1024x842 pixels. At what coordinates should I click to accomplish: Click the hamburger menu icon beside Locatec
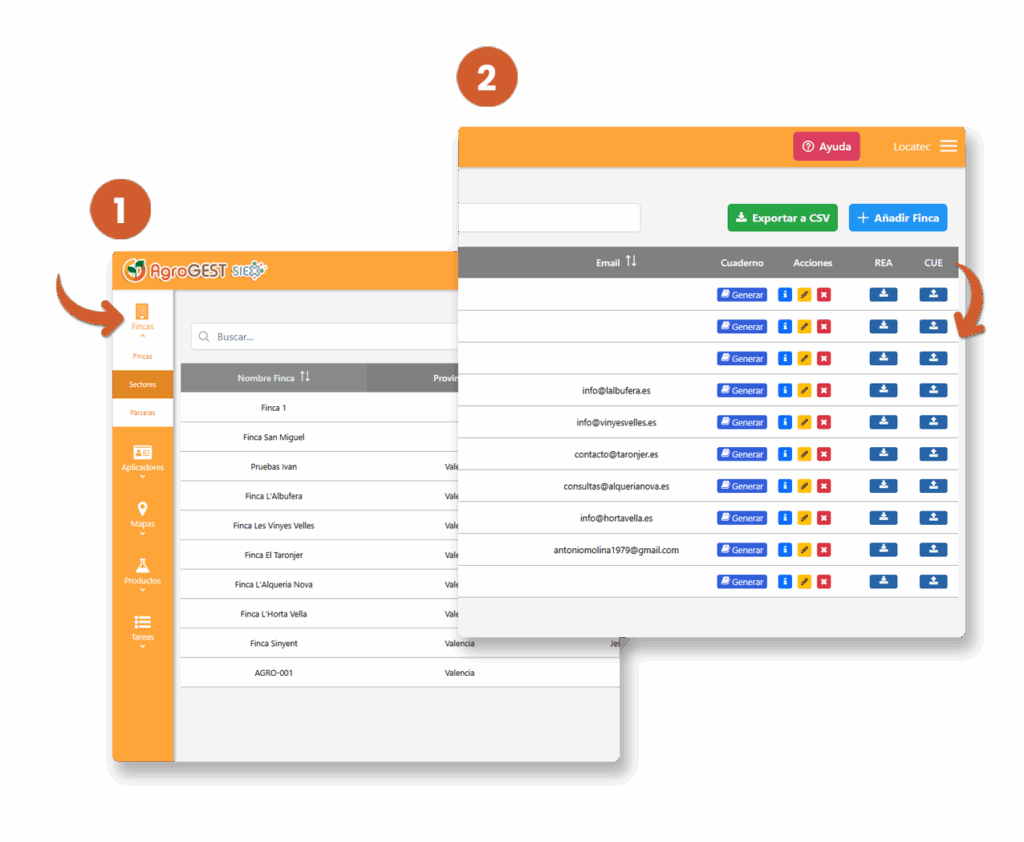point(948,146)
